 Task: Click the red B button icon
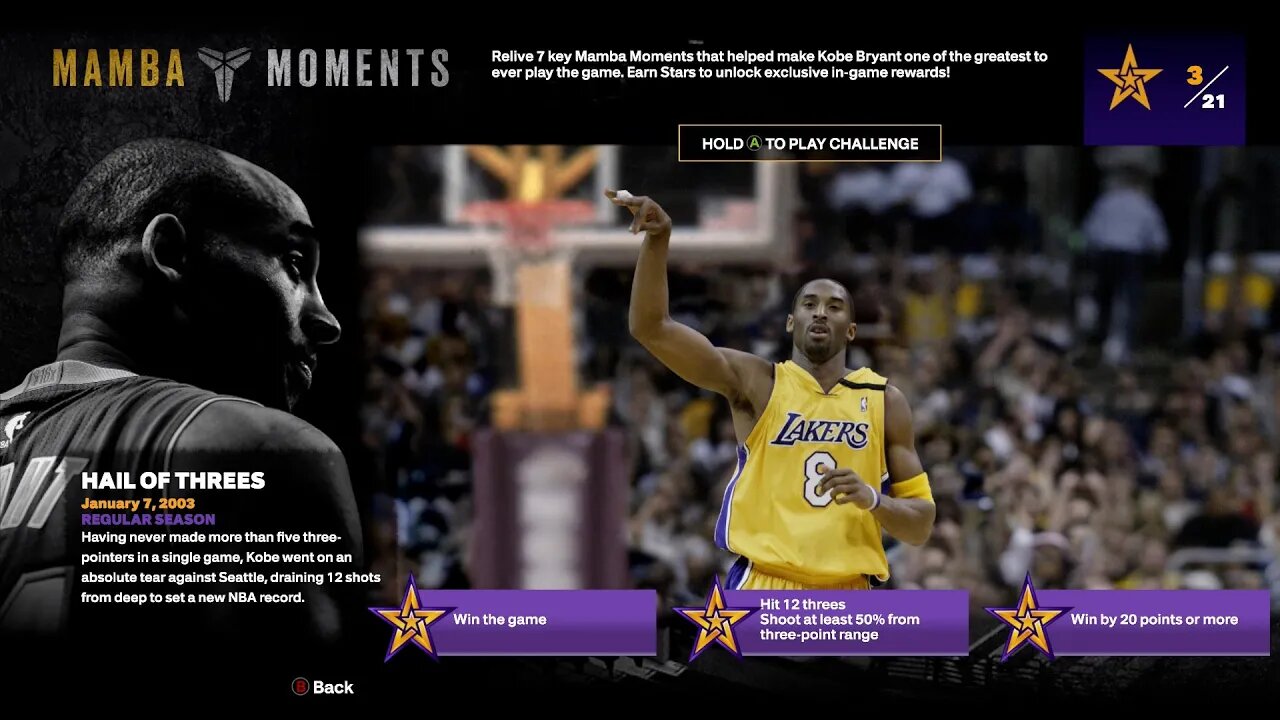click(x=300, y=687)
